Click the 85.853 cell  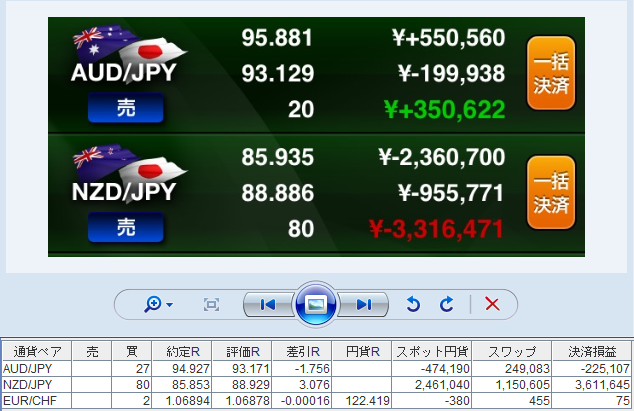click(x=182, y=384)
